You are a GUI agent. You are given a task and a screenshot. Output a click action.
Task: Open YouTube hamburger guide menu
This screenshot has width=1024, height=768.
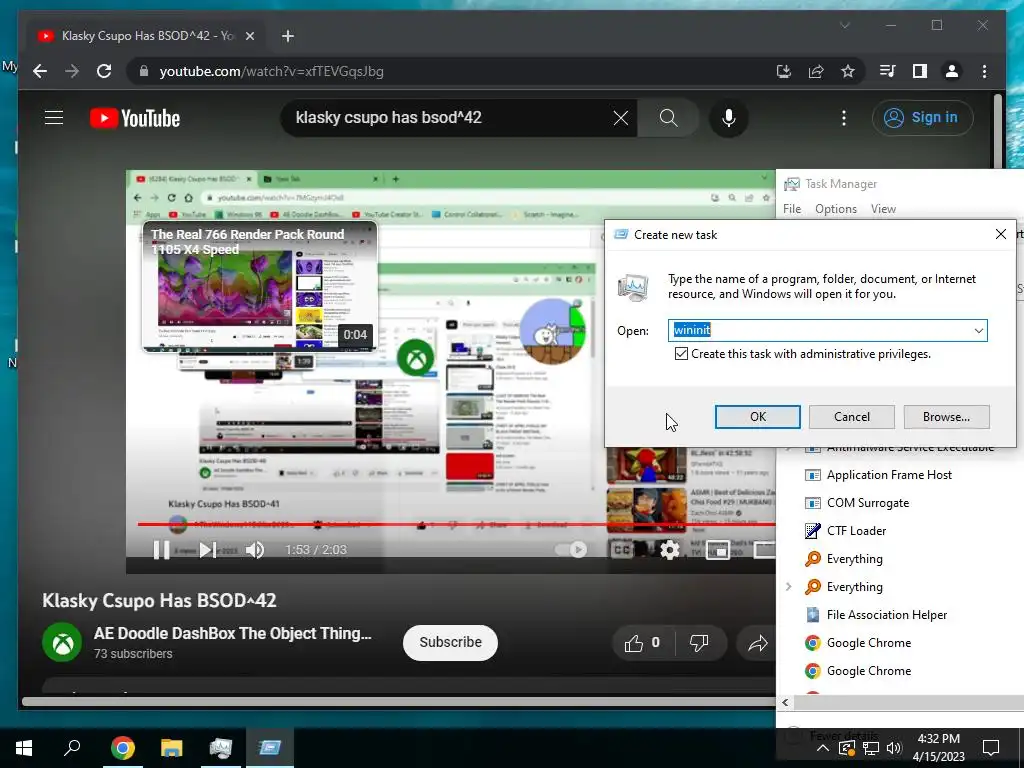point(54,118)
